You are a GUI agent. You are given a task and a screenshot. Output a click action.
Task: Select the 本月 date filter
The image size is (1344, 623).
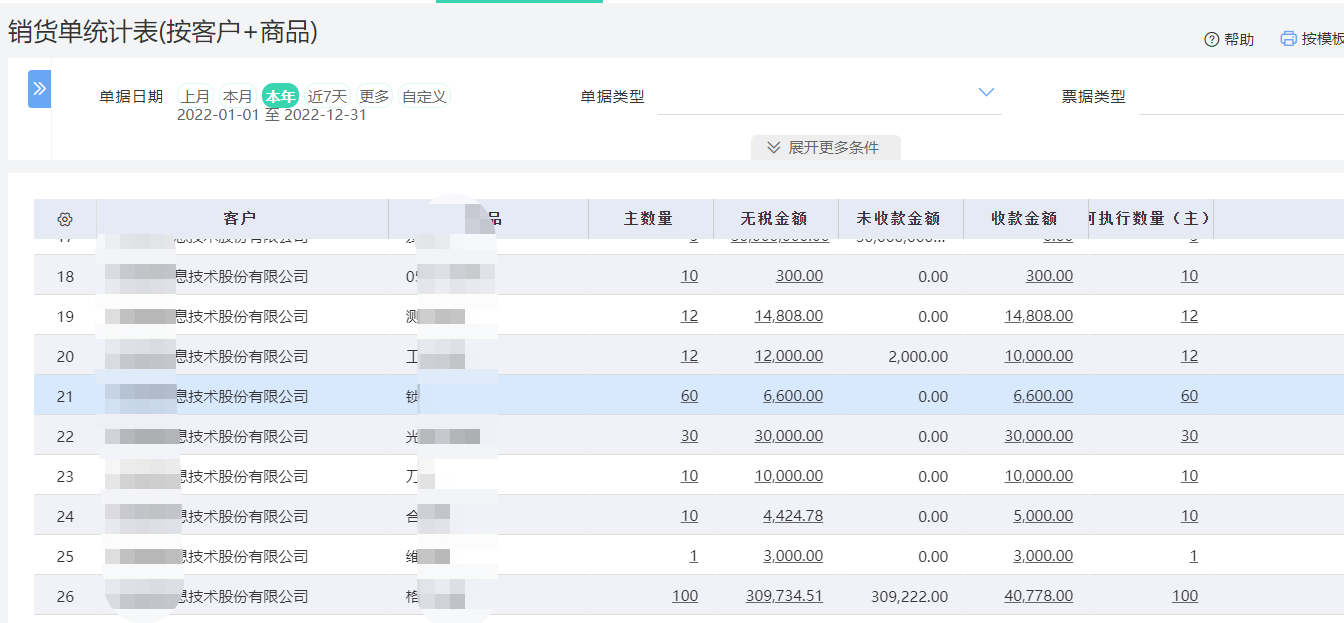point(237,96)
